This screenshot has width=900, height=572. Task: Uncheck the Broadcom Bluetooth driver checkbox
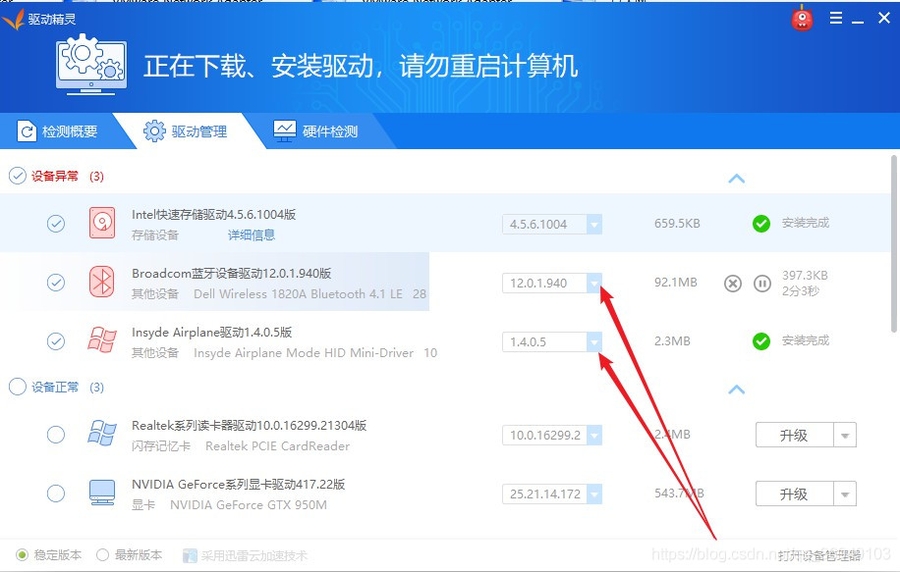(x=56, y=282)
